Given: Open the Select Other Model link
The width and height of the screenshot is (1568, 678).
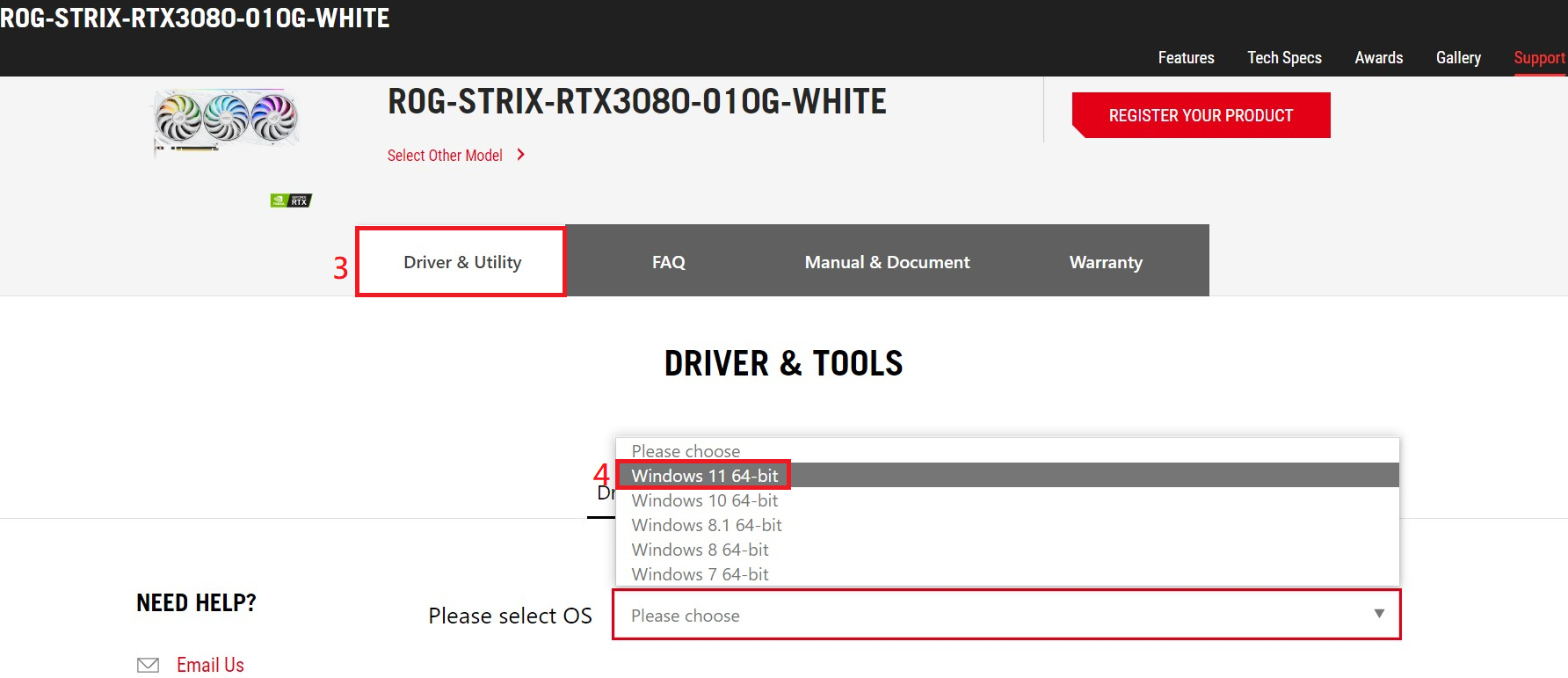Looking at the screenshot, I should 445,156.
